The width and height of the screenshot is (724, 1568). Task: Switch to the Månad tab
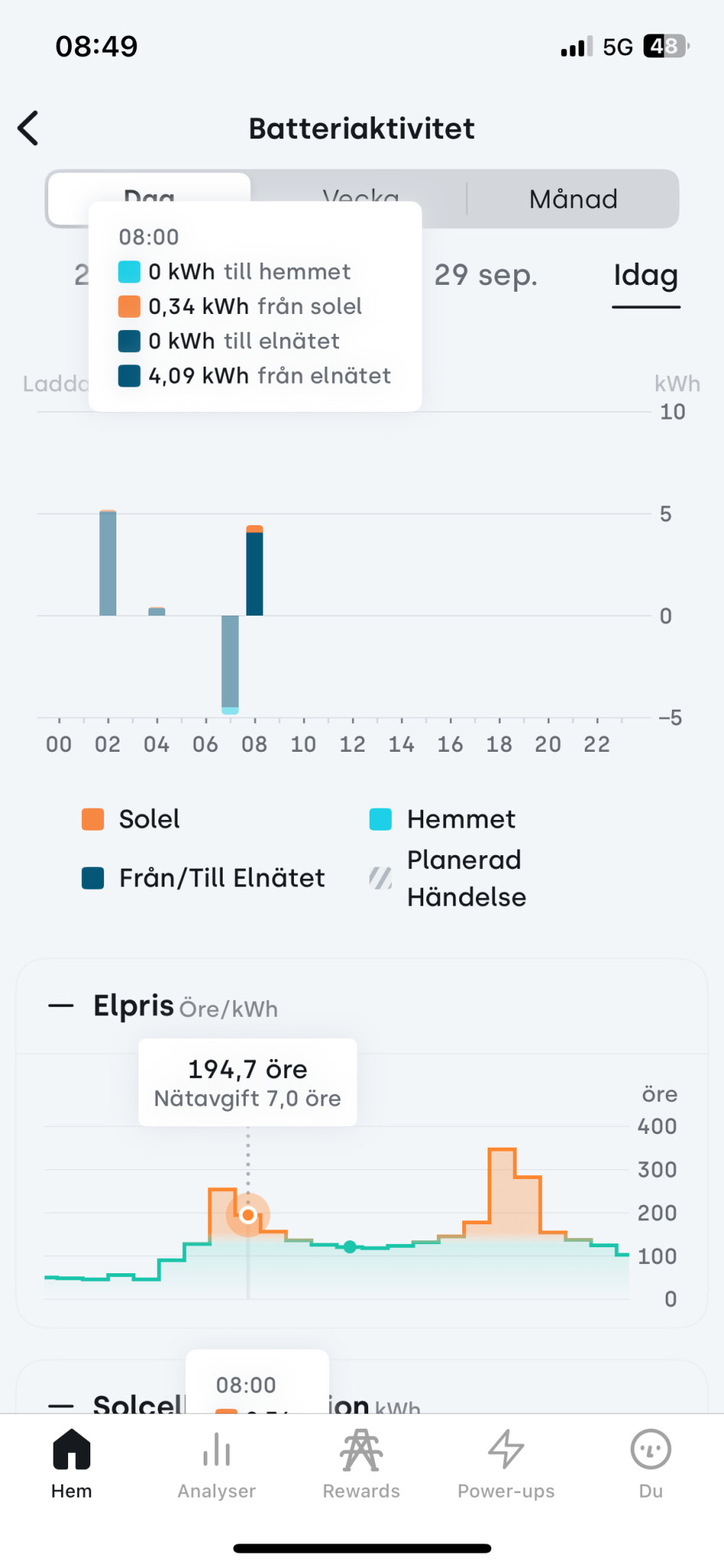[572, 199]
